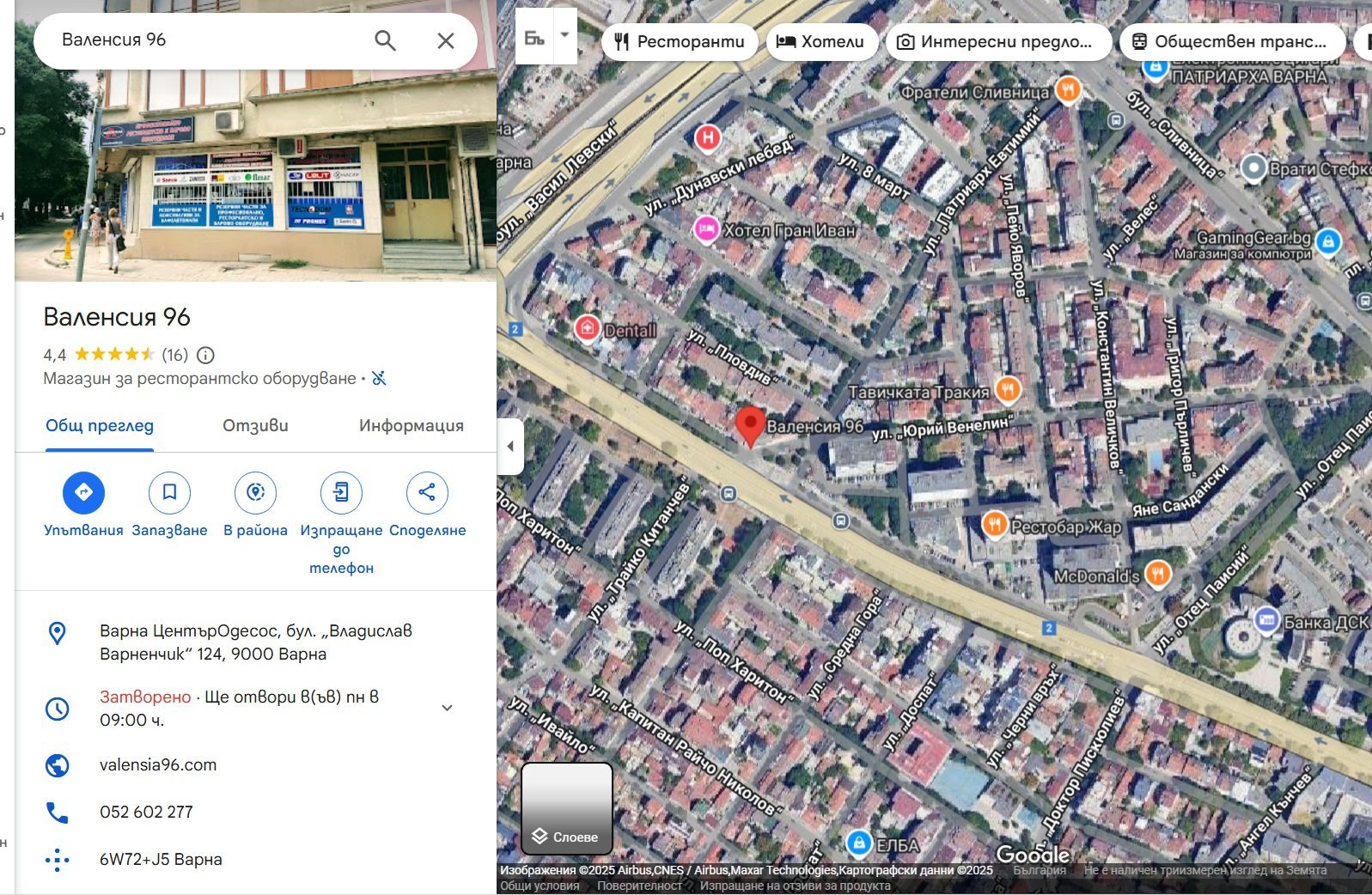The height and width of the screenshot is (895, 1372).
Task: Copy the plus code 6W72+J5 Варна
Action: [x=161, y=859]
